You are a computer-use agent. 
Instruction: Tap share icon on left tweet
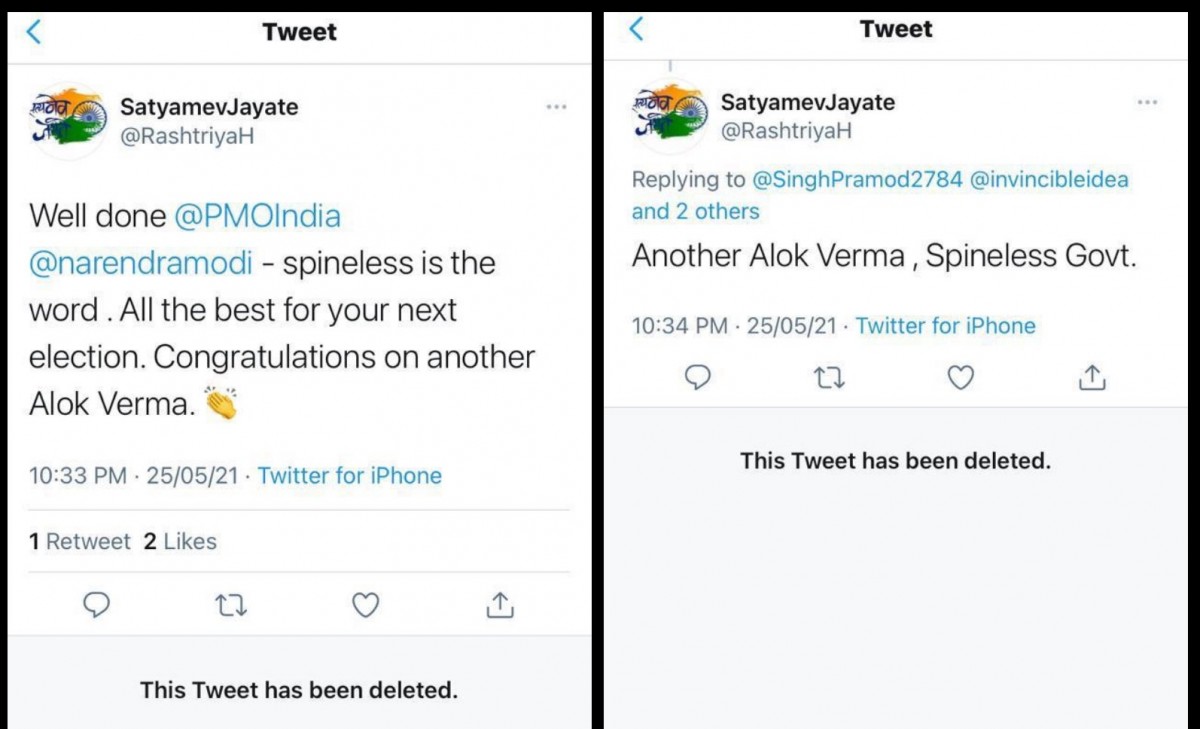click(x=500, y=604)
